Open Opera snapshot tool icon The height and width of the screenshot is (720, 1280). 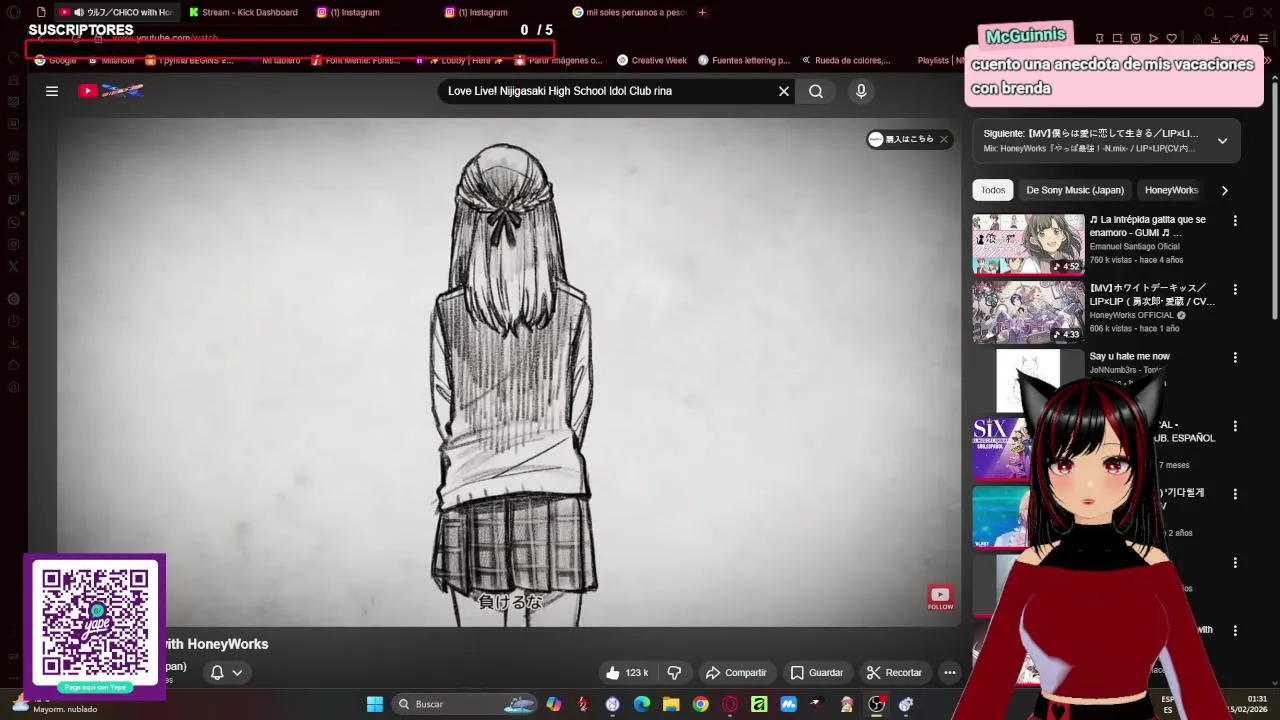[1117, 38]
